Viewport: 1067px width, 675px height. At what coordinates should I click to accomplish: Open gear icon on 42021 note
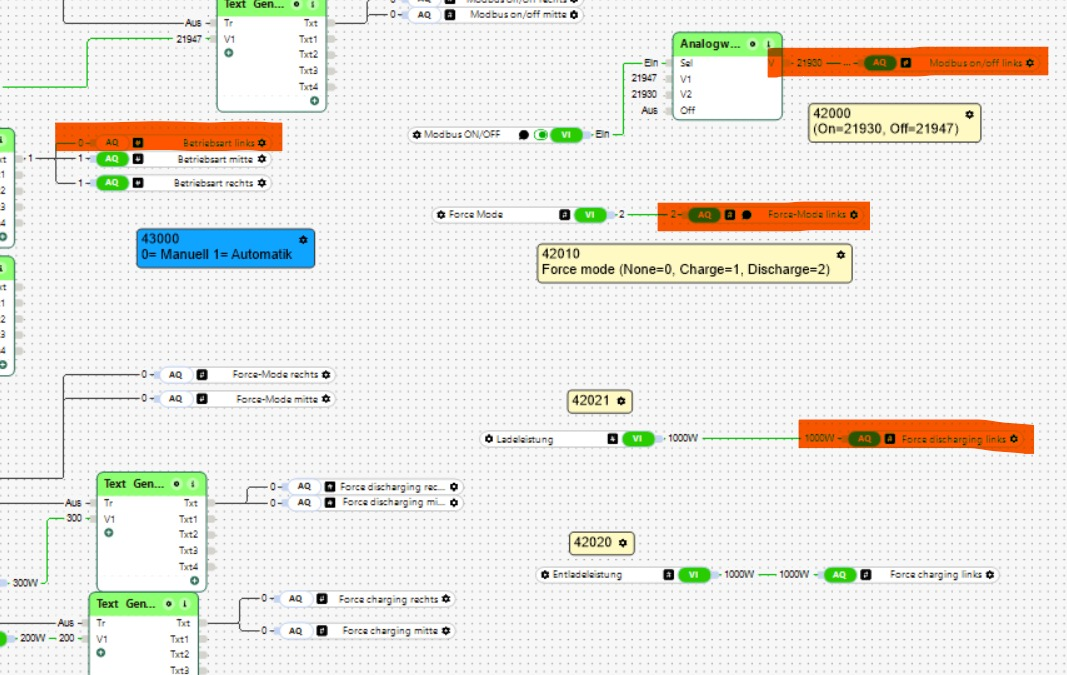(621, 401)
